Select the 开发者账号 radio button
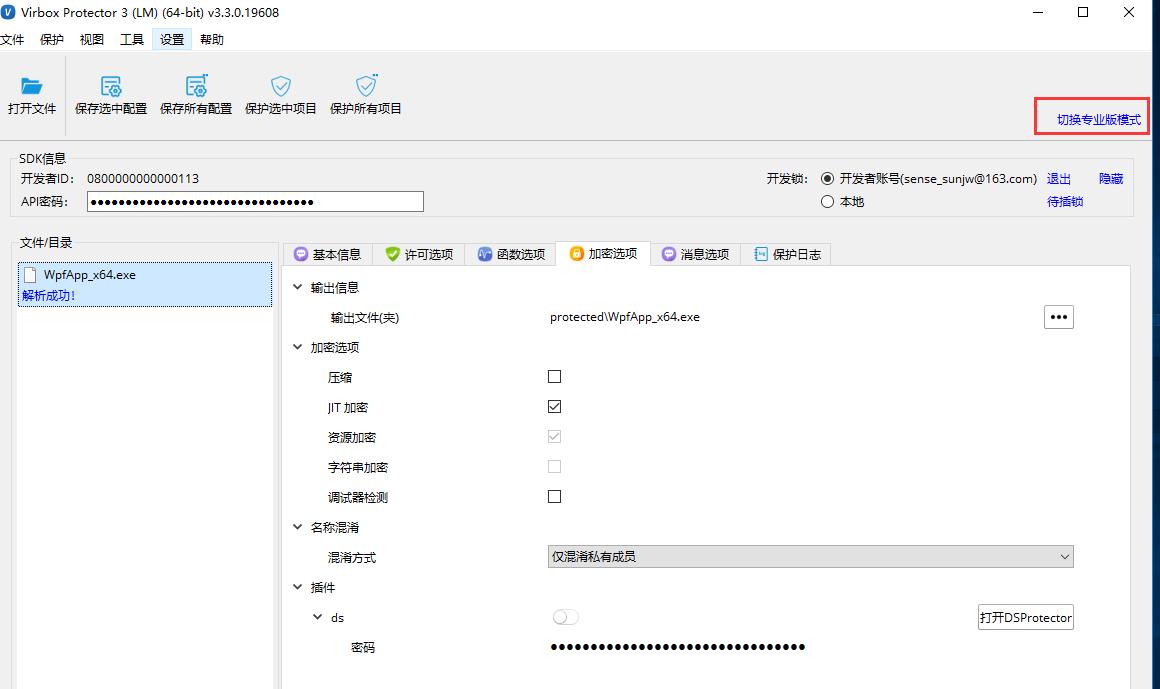The image size is (1160, 689). tap(827, 178)
